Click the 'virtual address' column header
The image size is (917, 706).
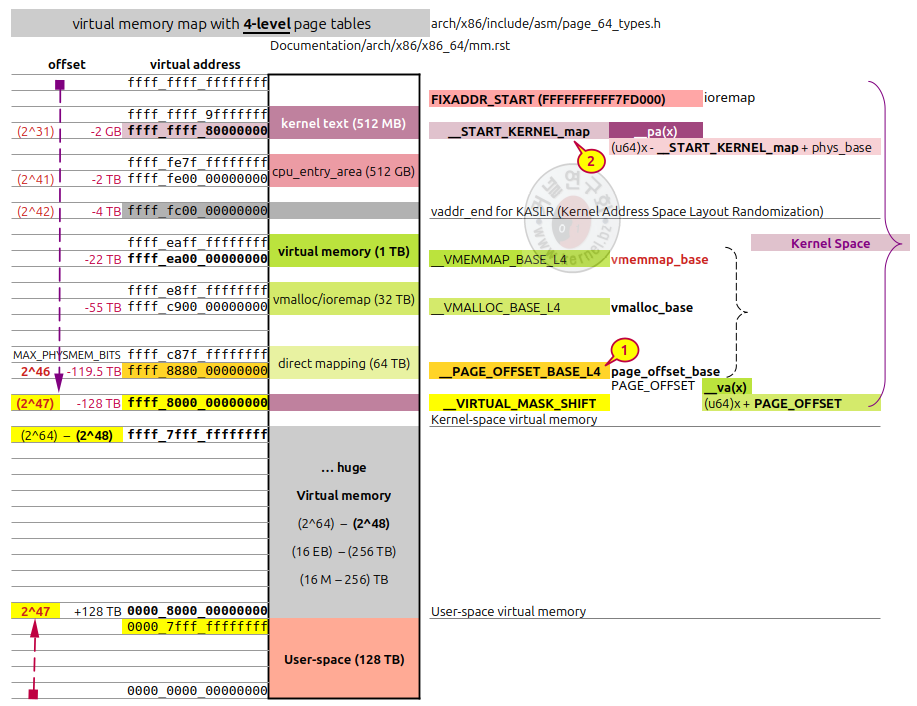tap(195, 64)
